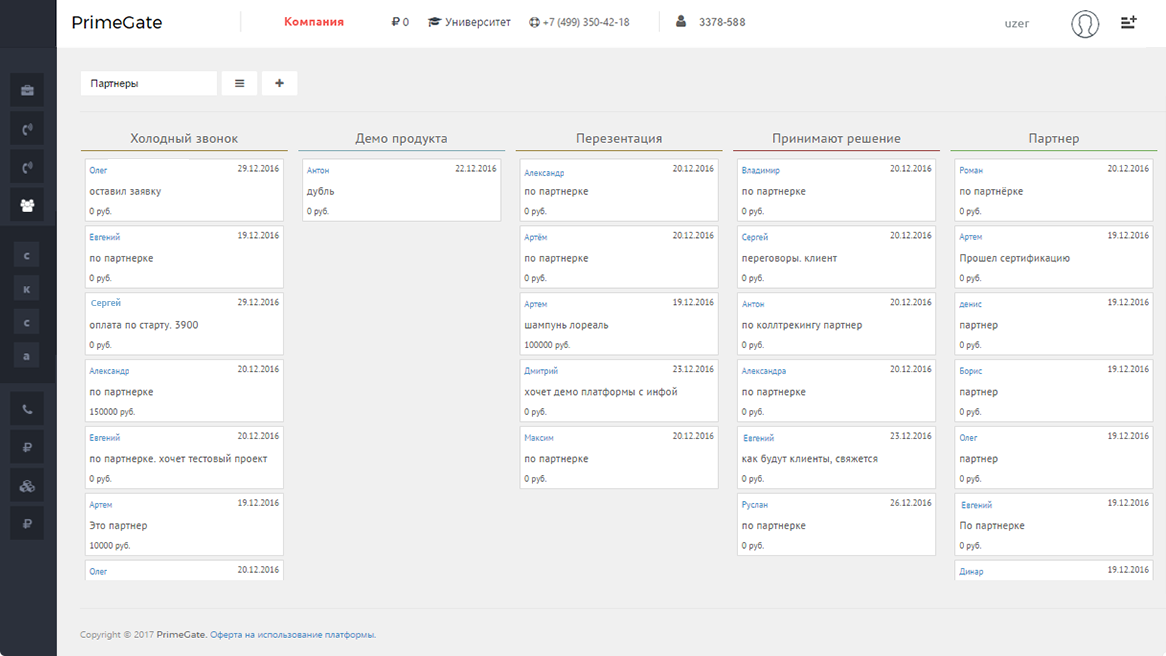Open the Антон 'дубль' deal card
The width and height of the screenshot is (1166, 656).
coord(400,190)
